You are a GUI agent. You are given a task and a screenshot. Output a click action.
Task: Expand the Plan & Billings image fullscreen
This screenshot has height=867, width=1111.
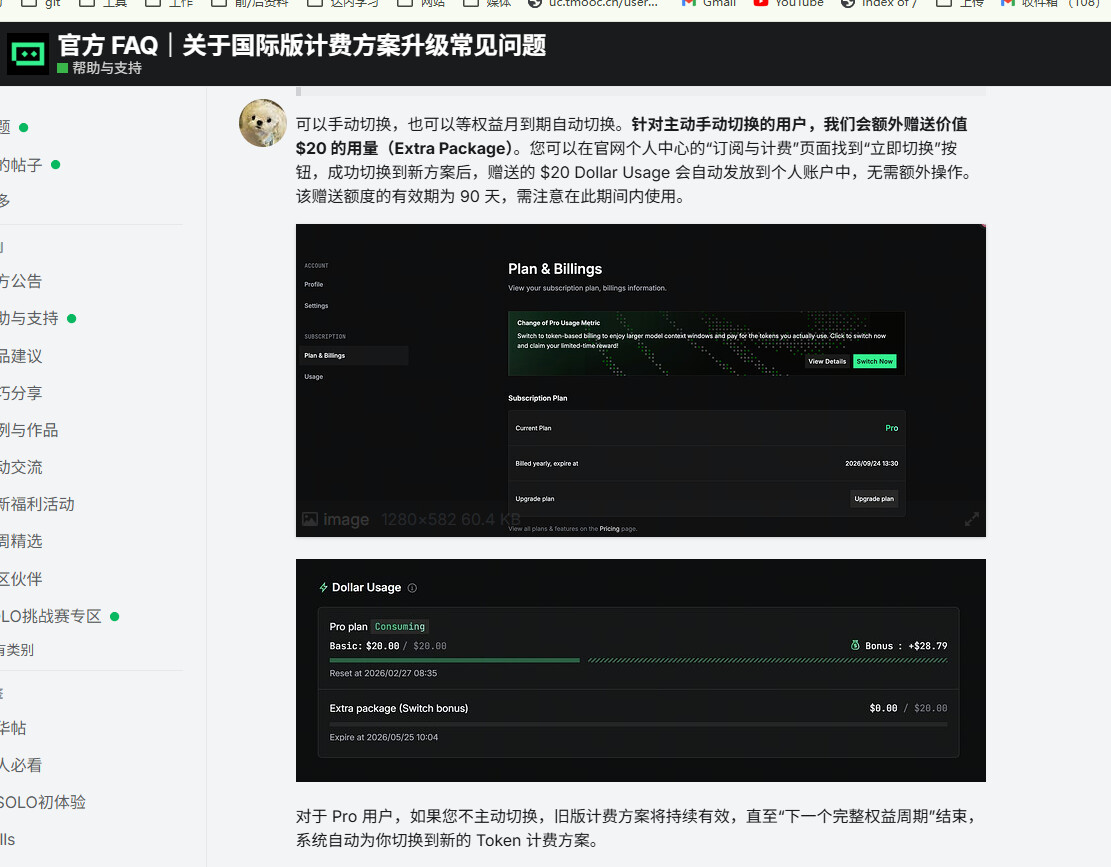[x=971, y=519]
